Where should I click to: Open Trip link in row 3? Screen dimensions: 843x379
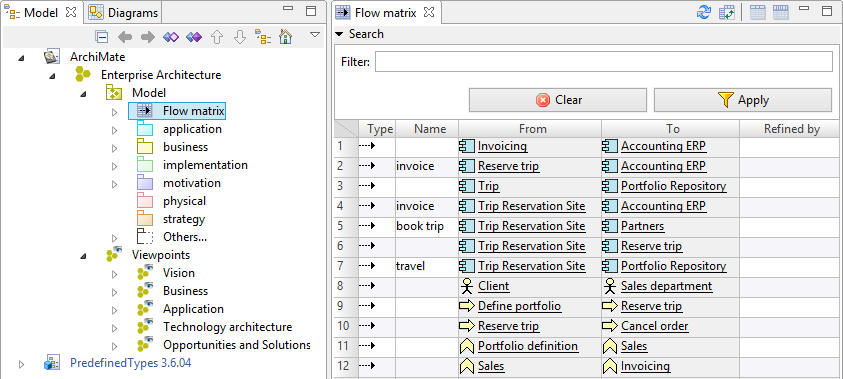tap(488, 186)
